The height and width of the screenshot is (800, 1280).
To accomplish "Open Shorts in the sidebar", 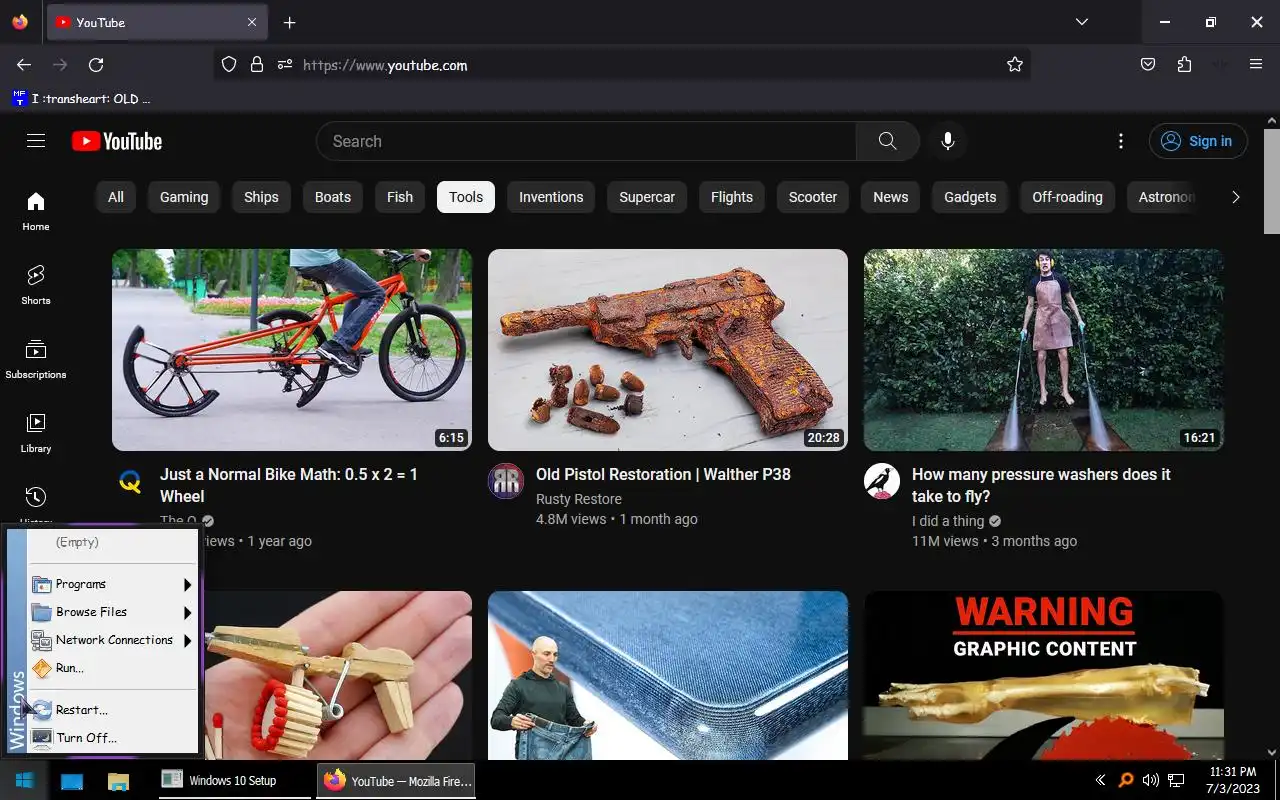I will coord(36,285).
